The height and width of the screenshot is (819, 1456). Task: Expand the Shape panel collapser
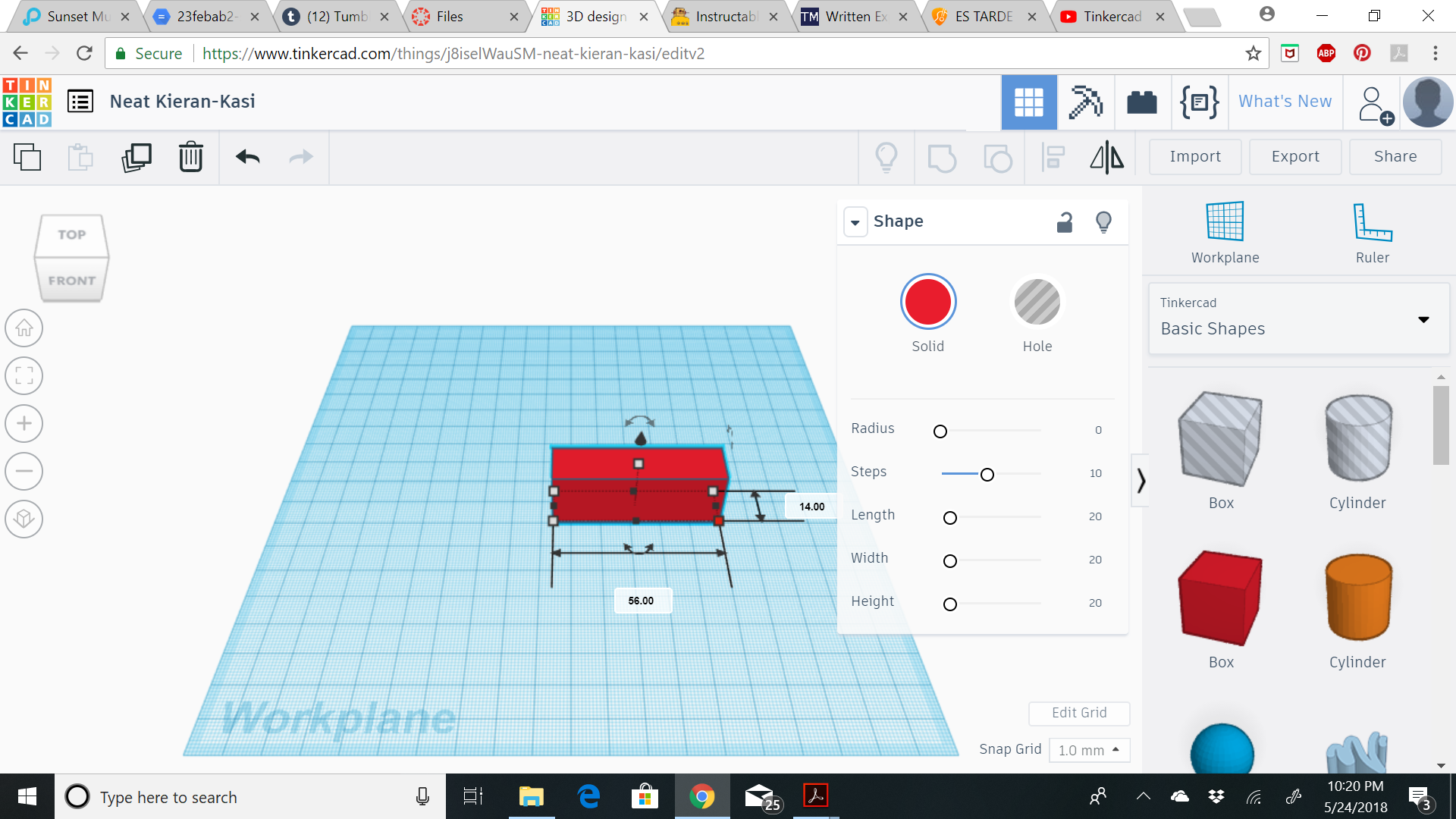coord(855,221)
